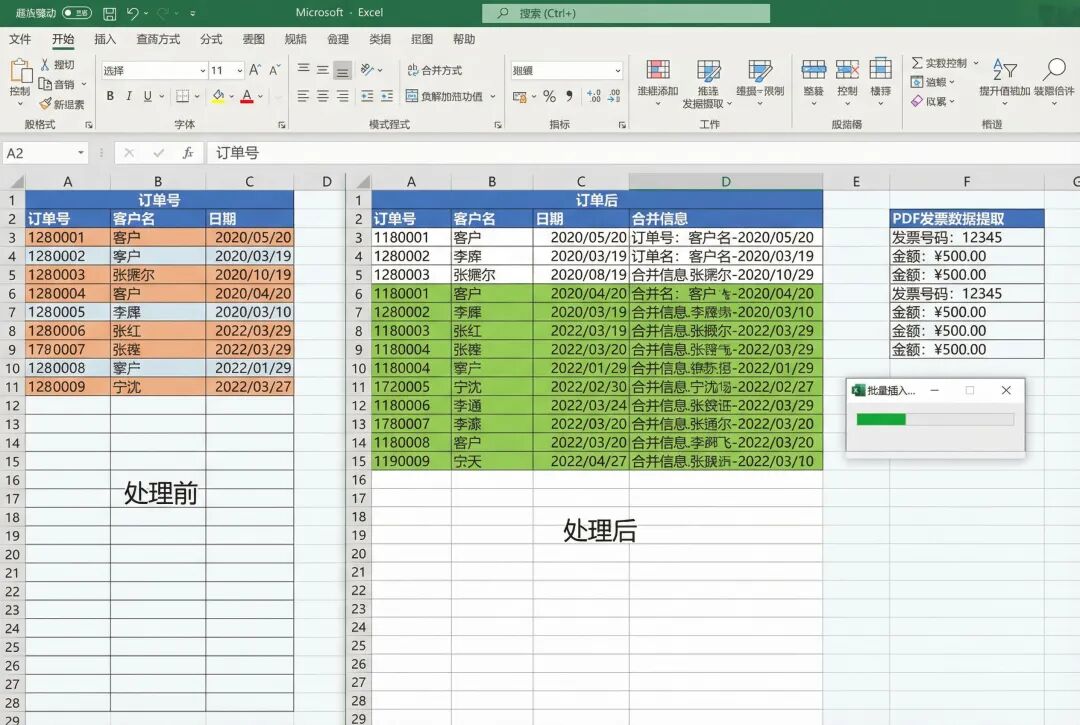Open the 文件 menu tab

(x=20, y=39)
